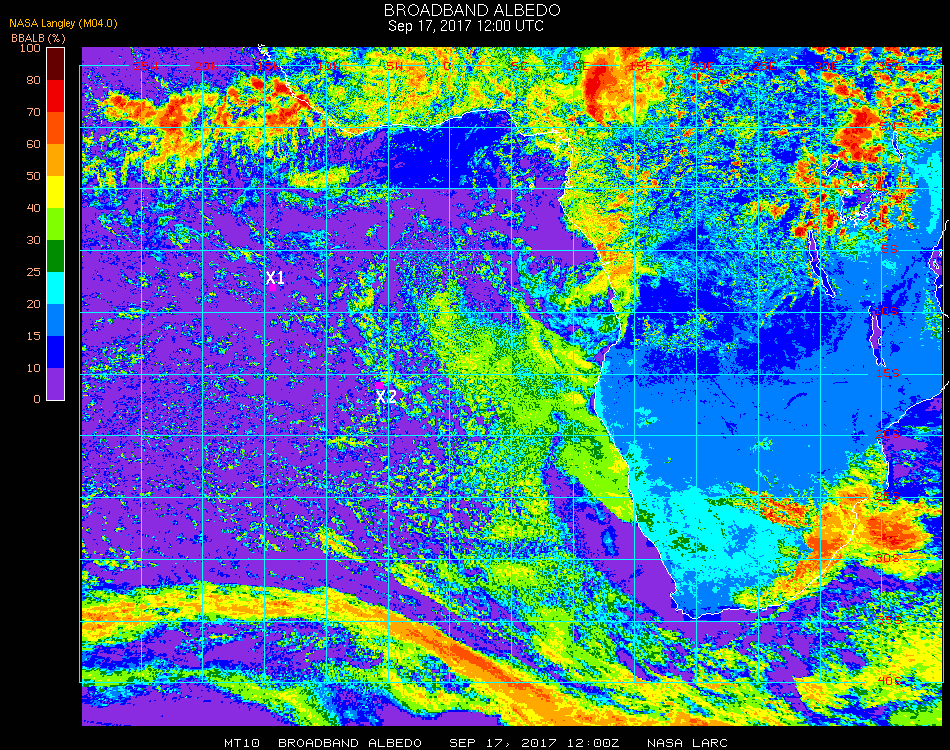Click the footer 'SEP 17, 2017 12:00Z' text
This screenshot has height=750, width=950.
tap(534, 743)
